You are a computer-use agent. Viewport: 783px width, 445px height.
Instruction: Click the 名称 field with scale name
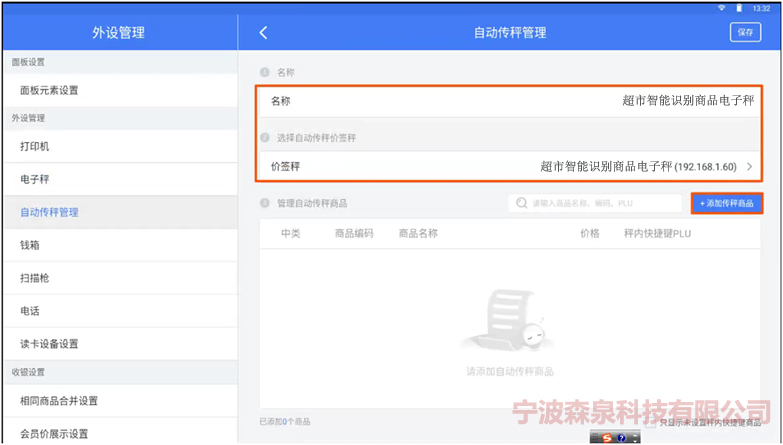point(510,101)
